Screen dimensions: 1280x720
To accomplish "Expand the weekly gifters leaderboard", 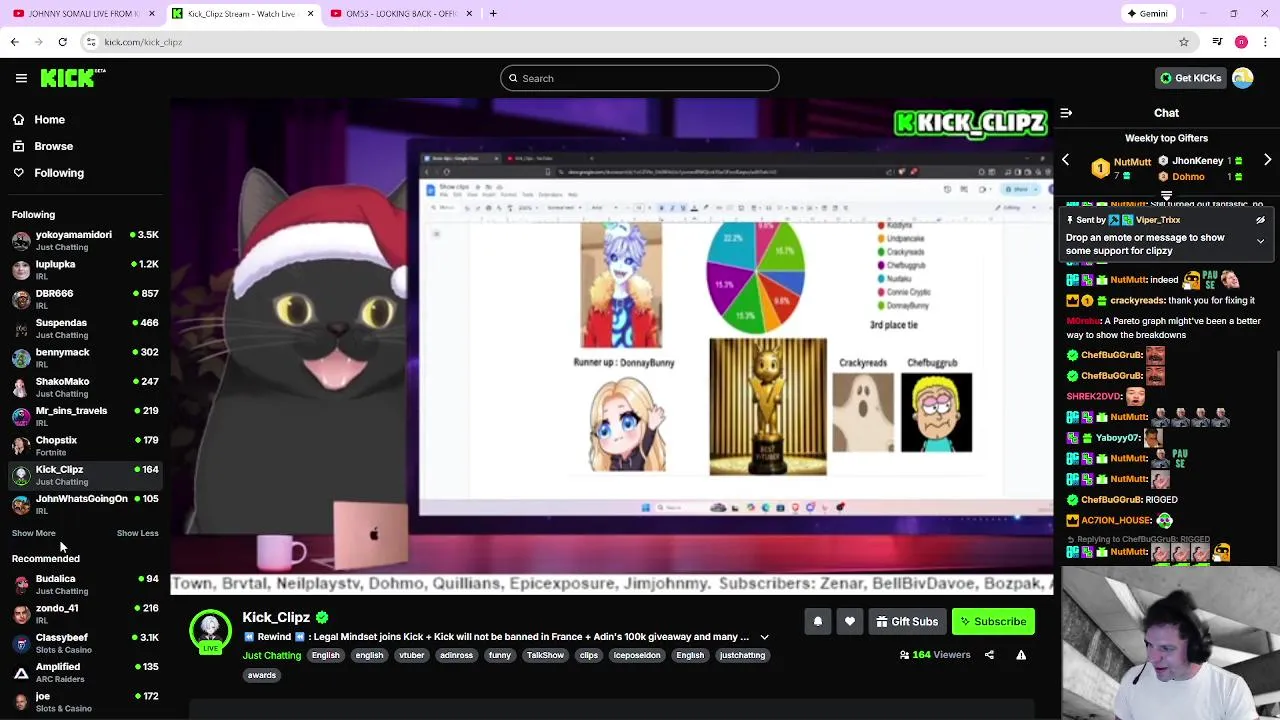I will click(x=1166, y=196).
